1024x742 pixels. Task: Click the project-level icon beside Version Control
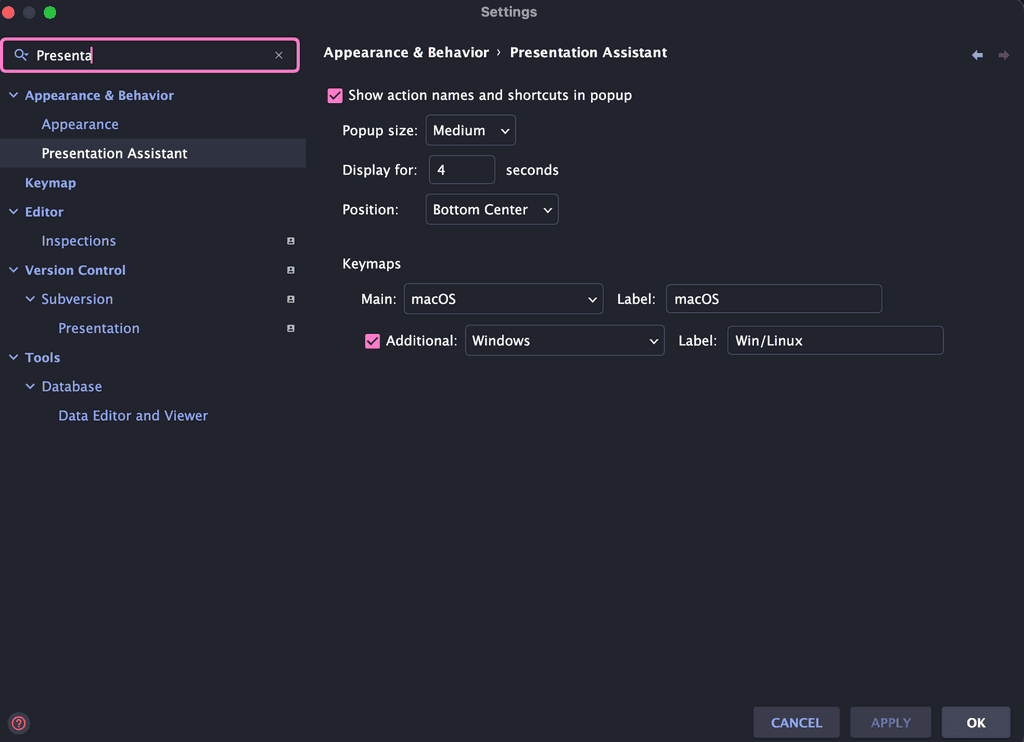click(291, 270)
